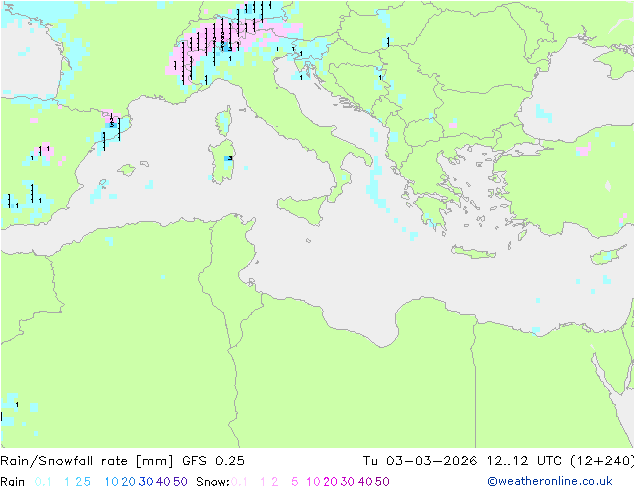Click the island of Crete on the map
Screen dimensions: 634x490
click(x=472, y=252)
